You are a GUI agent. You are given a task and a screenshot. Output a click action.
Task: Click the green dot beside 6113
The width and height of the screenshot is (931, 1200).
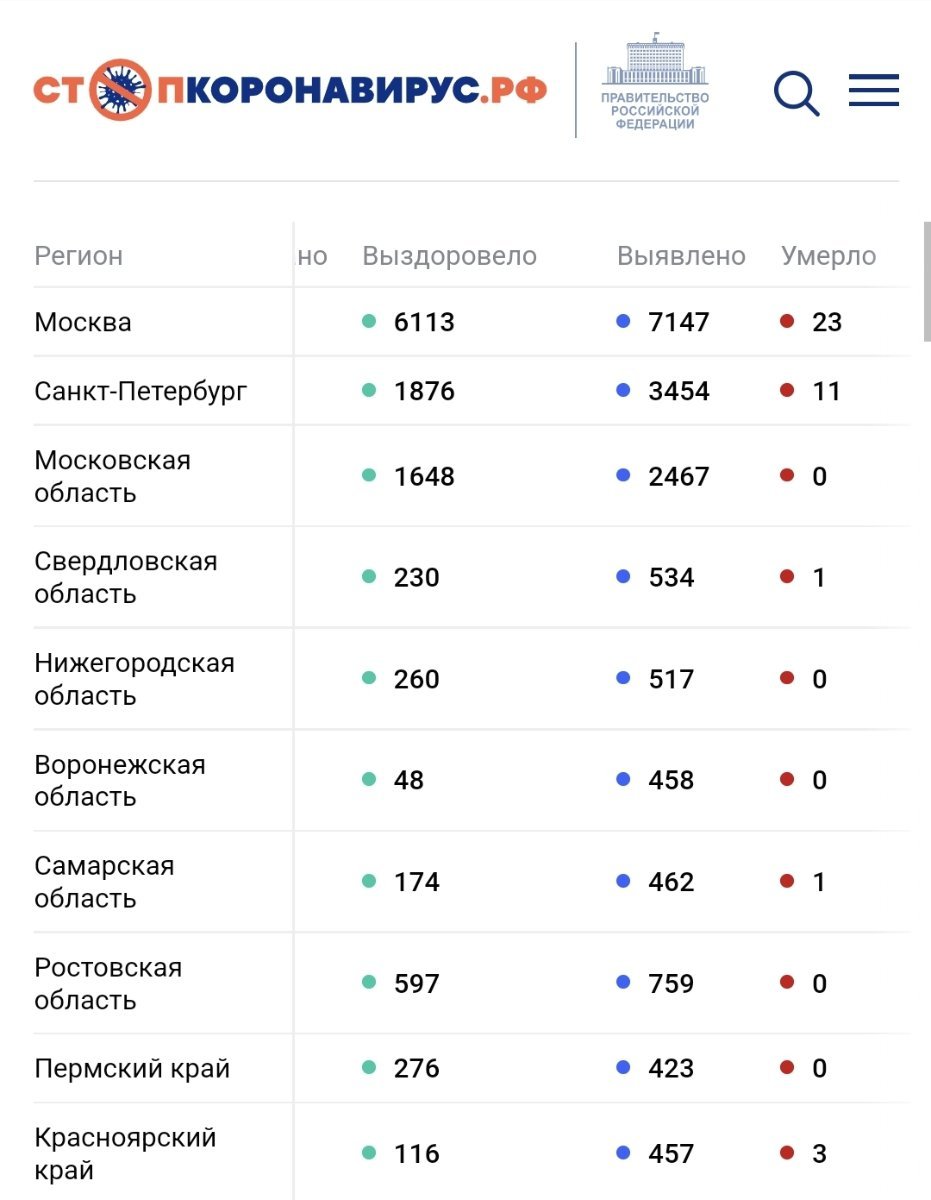pyautogui.click(x=369, y=322)
